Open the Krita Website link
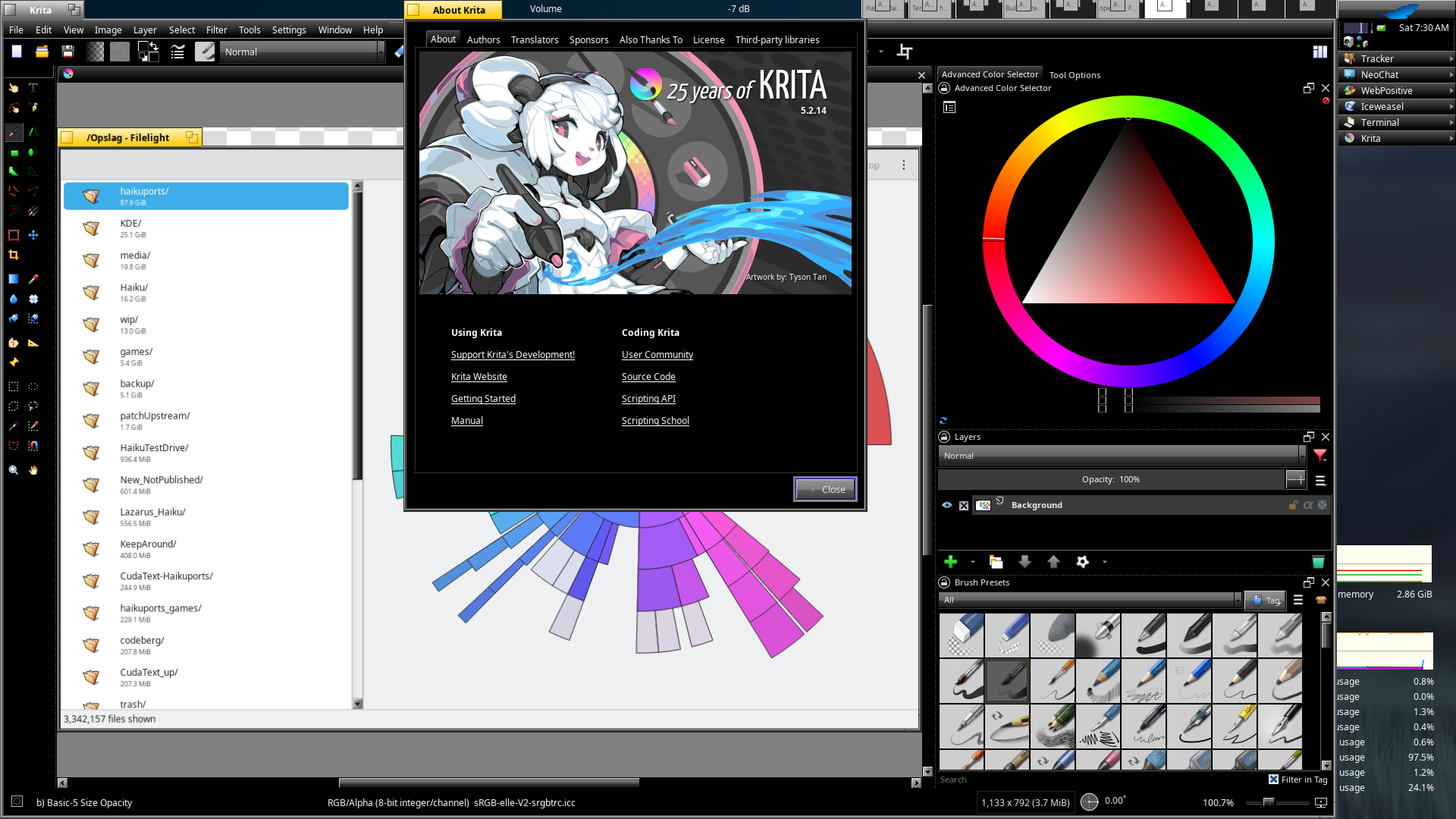 tap(479, 377)
